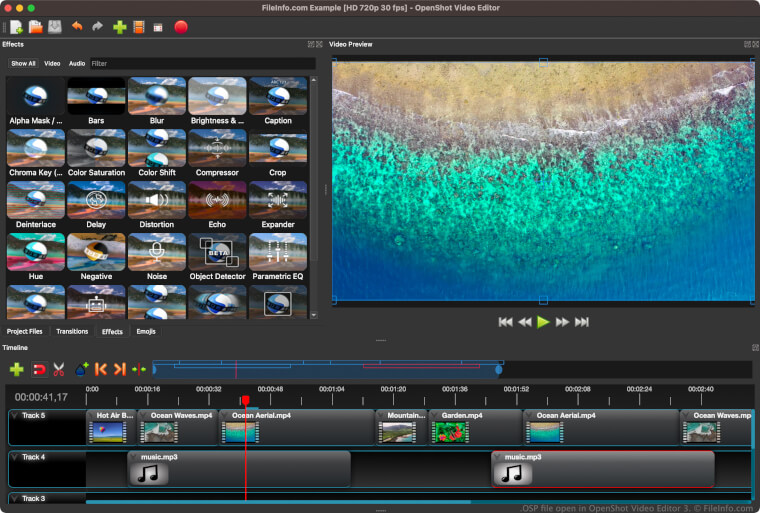This screenshot has width=760, height=513.
Task: Open the Track 4 dropdown arrow
Action: [15, 457]
